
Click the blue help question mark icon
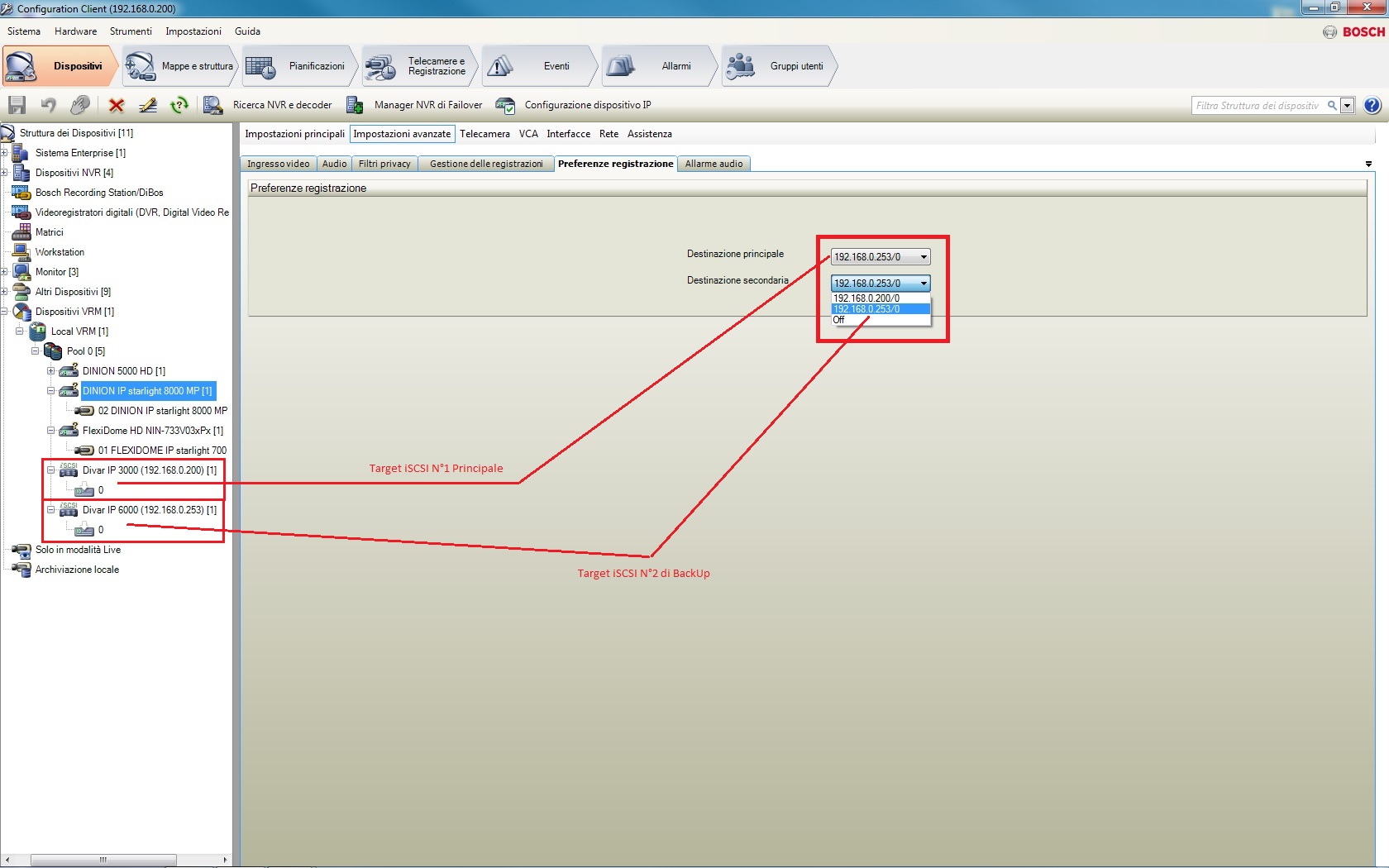(x=1372, y=105)
